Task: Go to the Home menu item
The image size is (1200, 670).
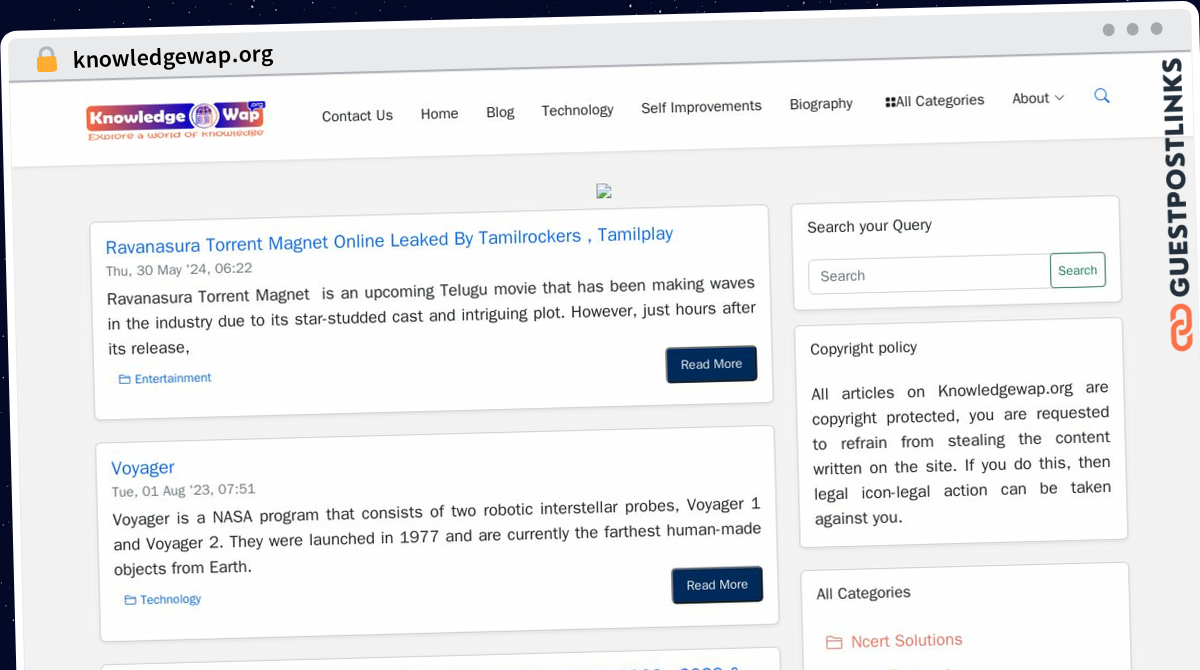Action: pos(439,114)
